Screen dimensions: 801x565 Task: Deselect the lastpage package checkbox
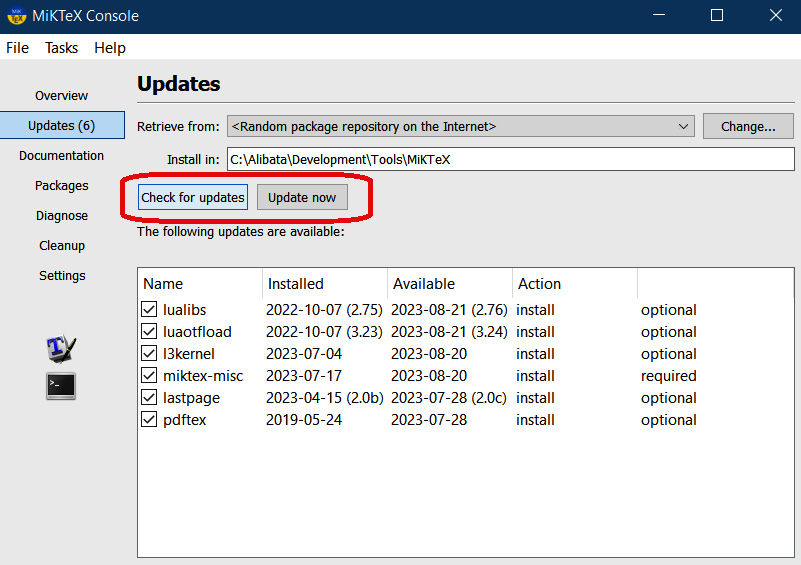point(149,397)
